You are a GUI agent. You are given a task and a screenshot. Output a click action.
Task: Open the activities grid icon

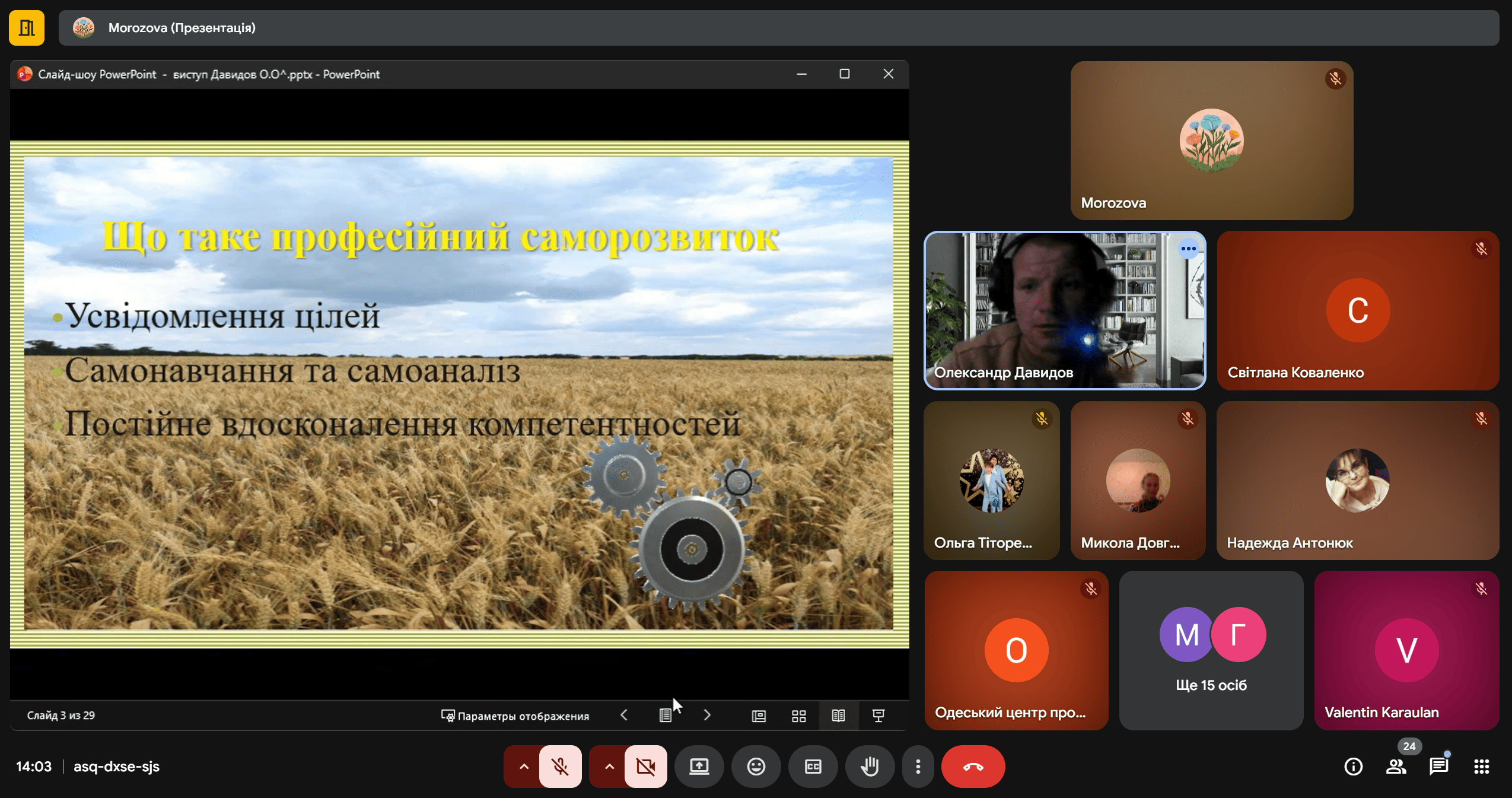(x=1481, y=767)
